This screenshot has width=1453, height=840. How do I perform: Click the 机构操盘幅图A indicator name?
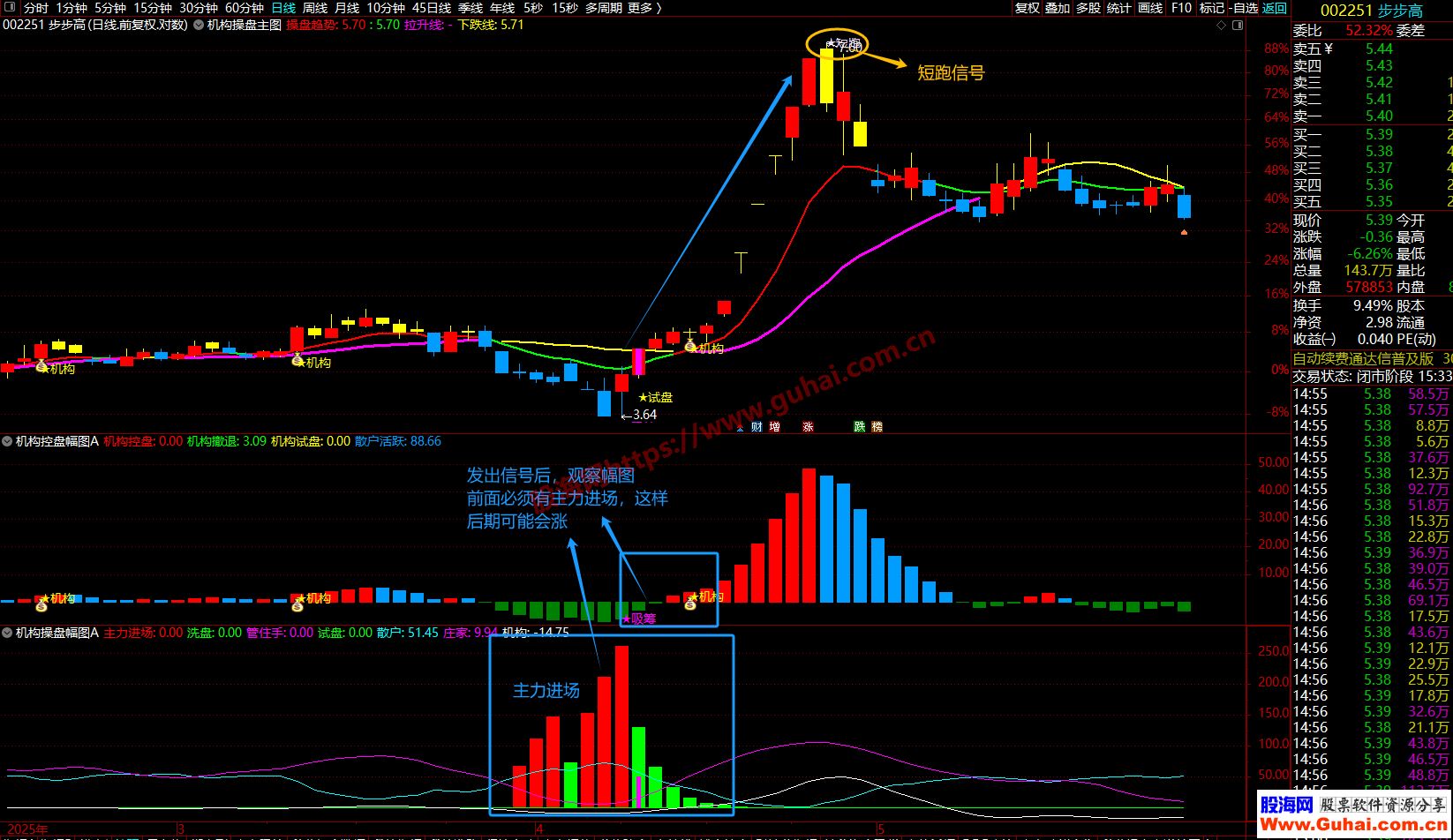(57, 633)
